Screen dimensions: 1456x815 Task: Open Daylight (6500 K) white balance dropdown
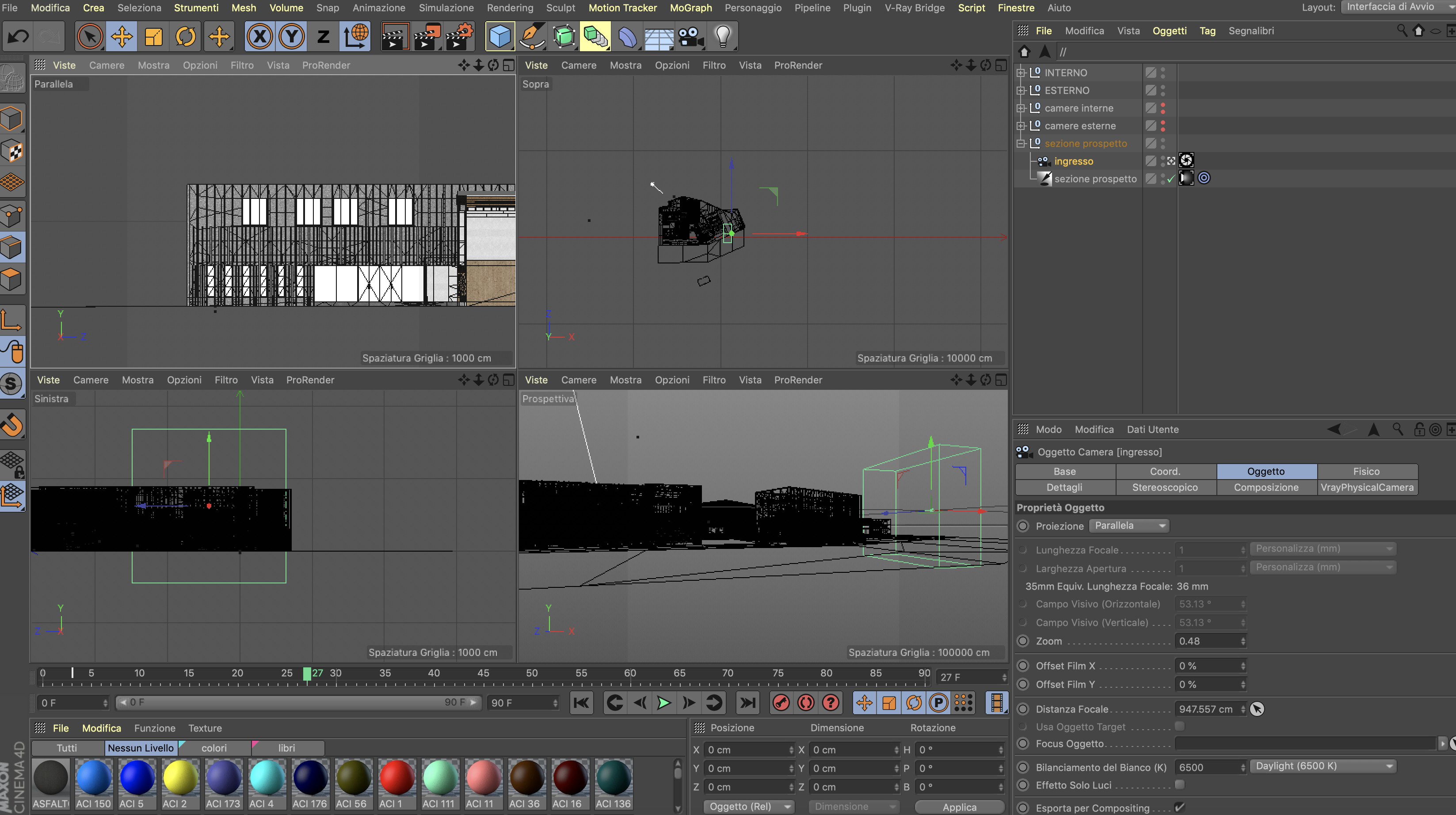click(1323, 766)
